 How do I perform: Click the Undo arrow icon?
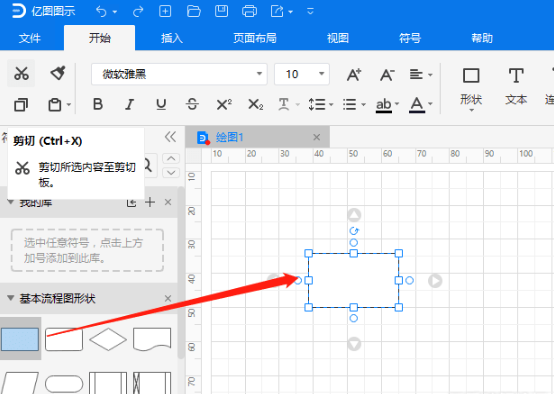coord(101,12)
